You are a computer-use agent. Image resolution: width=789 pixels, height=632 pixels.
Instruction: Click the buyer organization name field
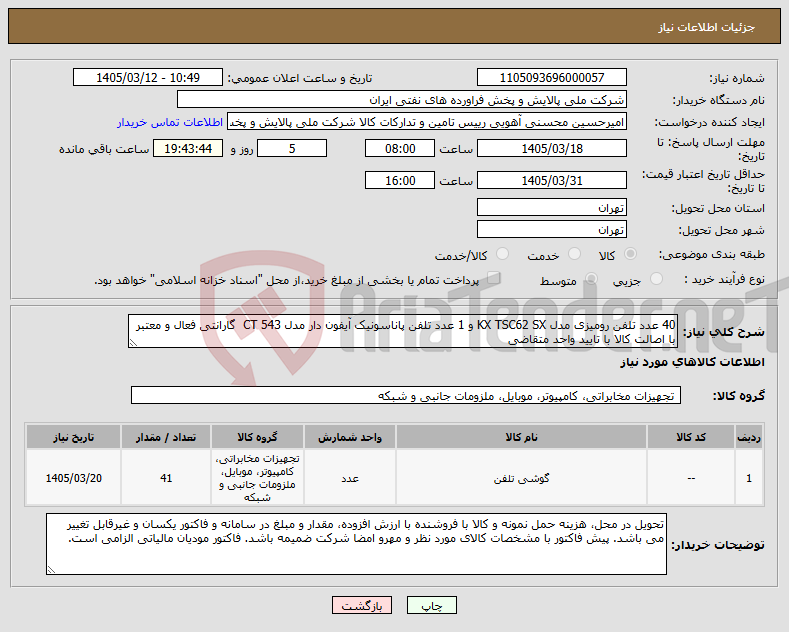402,100
